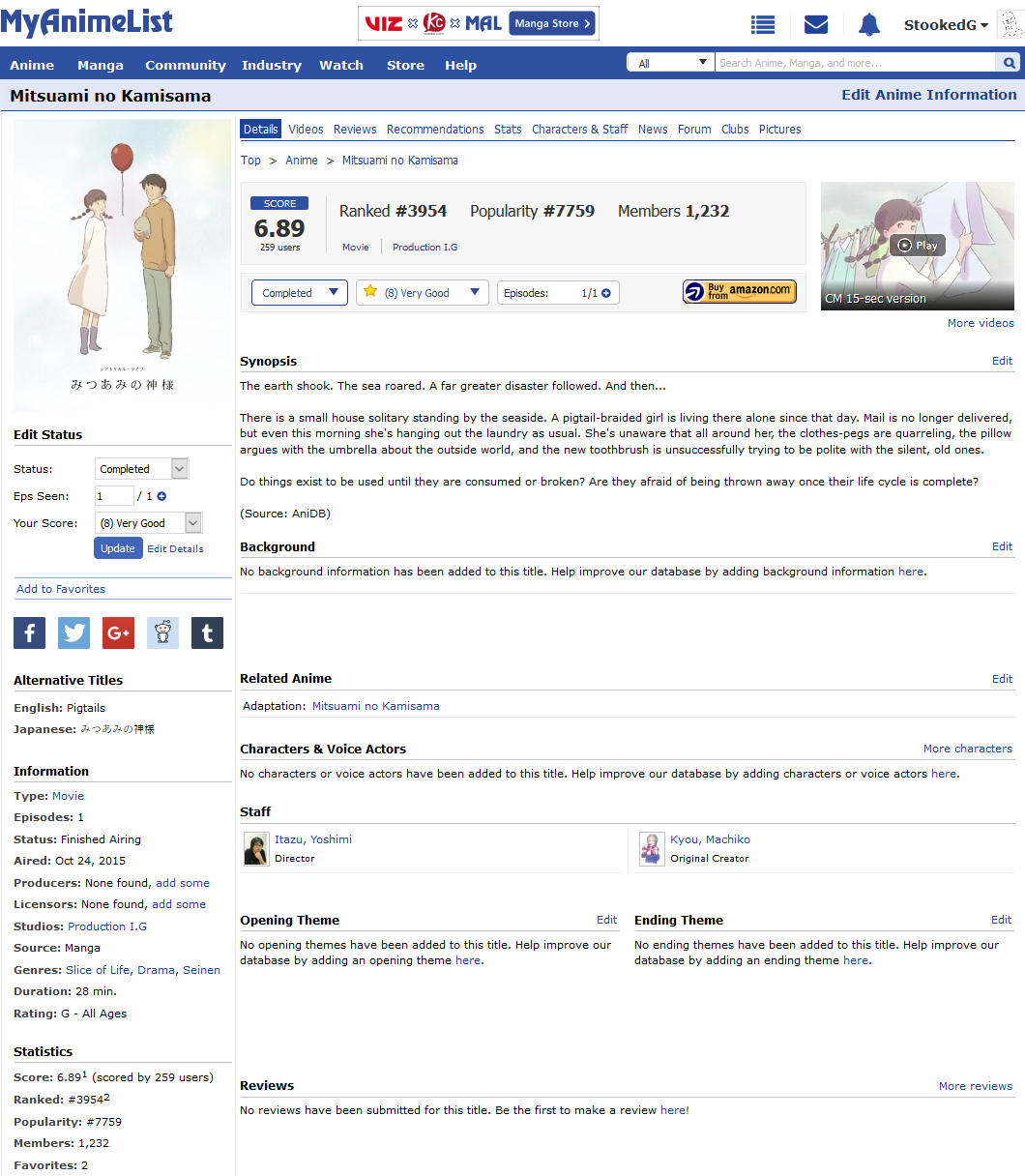Share on Twitter icon
Screen dimensions: 1025x1176
pos(73,632)
